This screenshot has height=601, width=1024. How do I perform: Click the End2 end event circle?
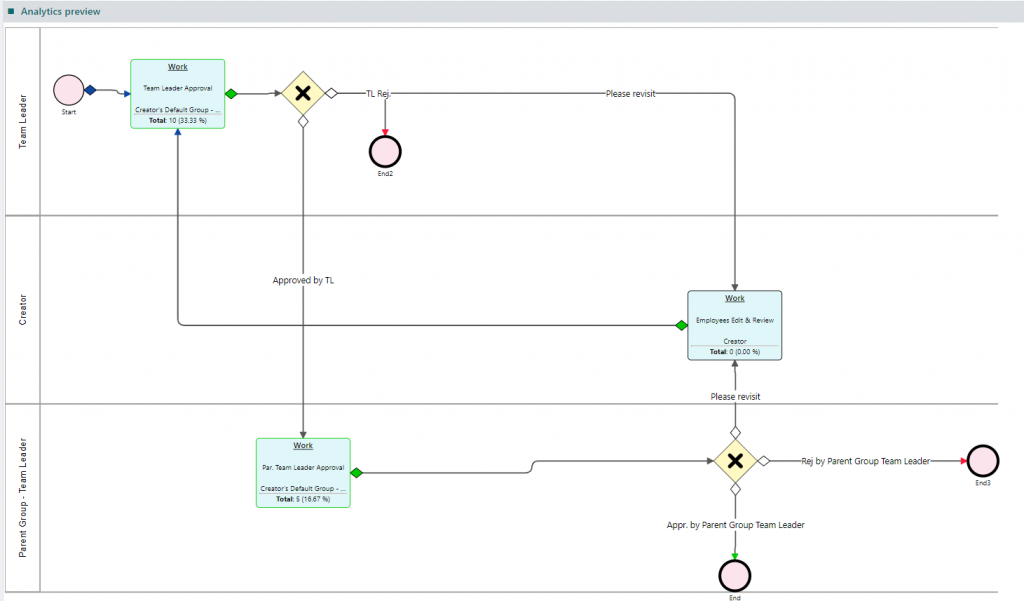coord(385,151)
